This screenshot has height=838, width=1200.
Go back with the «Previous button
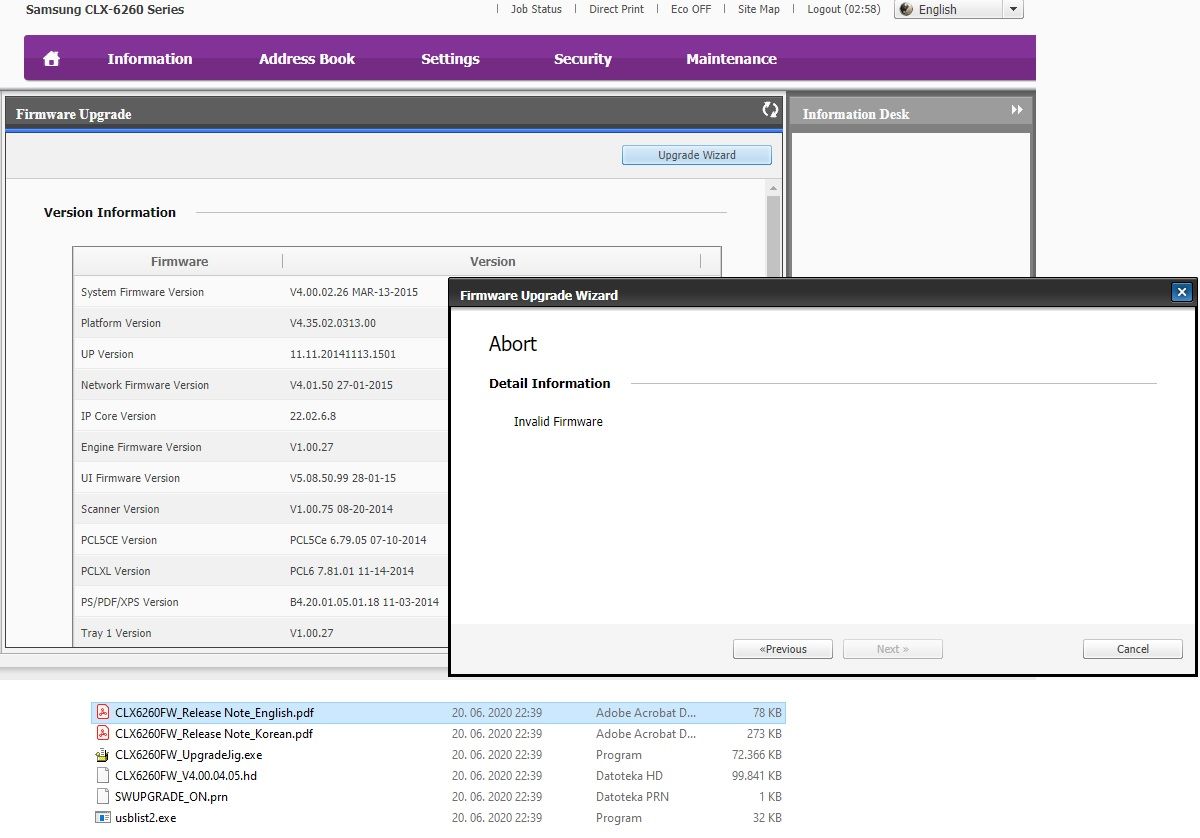tap(783, 649)
